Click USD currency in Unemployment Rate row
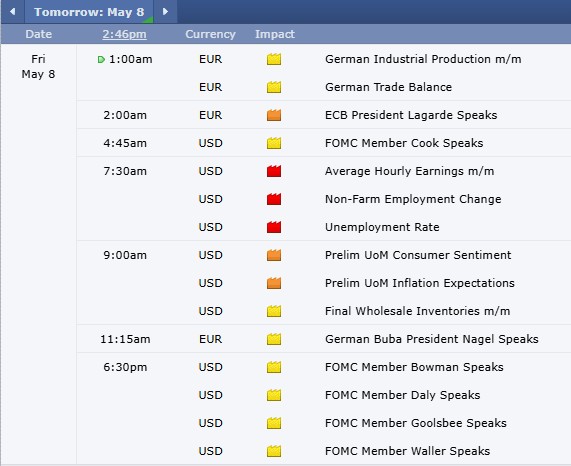The width and height of the screenshot is (571, 466). 210,228
